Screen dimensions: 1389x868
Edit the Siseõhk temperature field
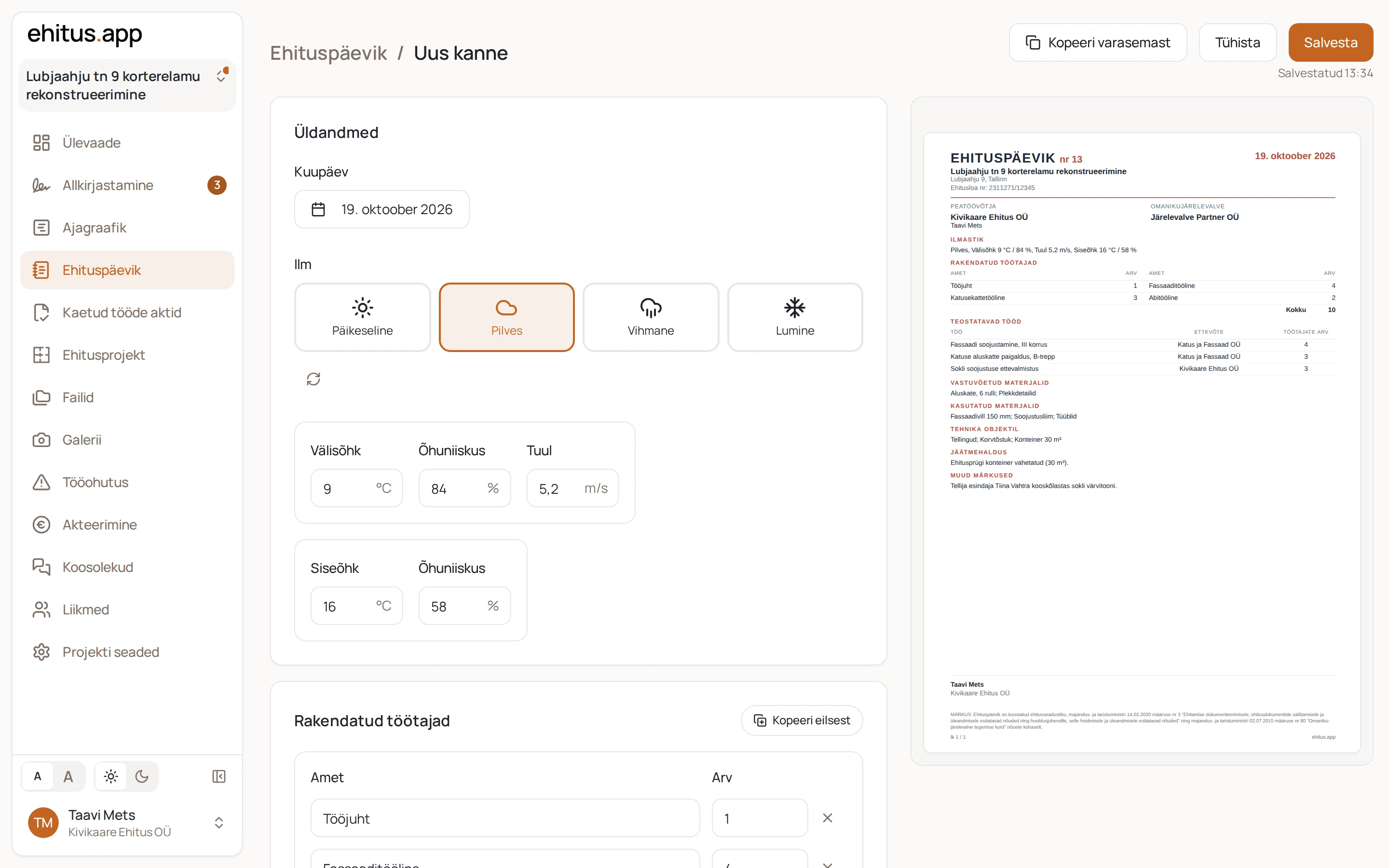point(356,606)
